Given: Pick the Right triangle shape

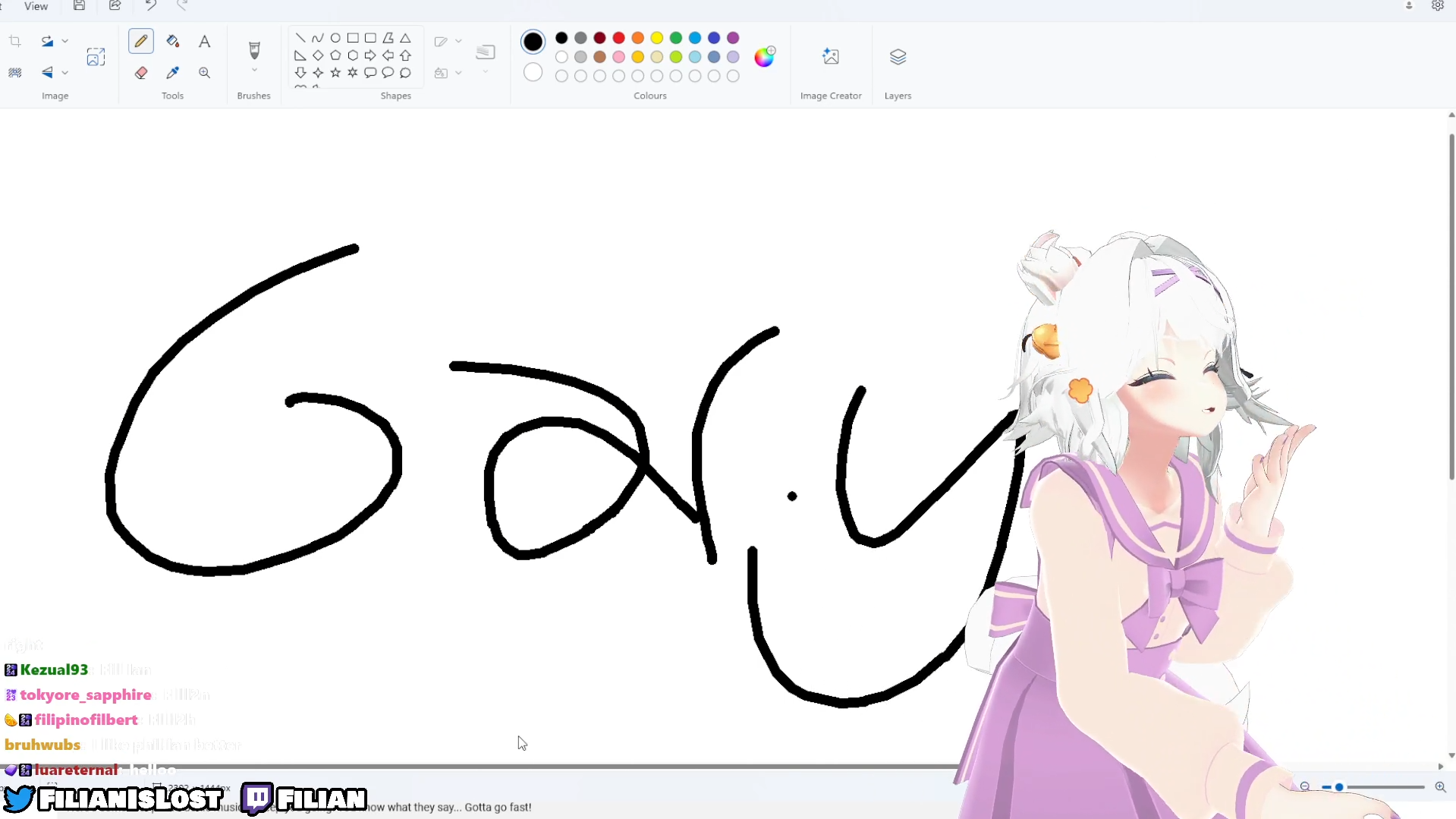Looking at the screenshot, I should click(300, 55).
